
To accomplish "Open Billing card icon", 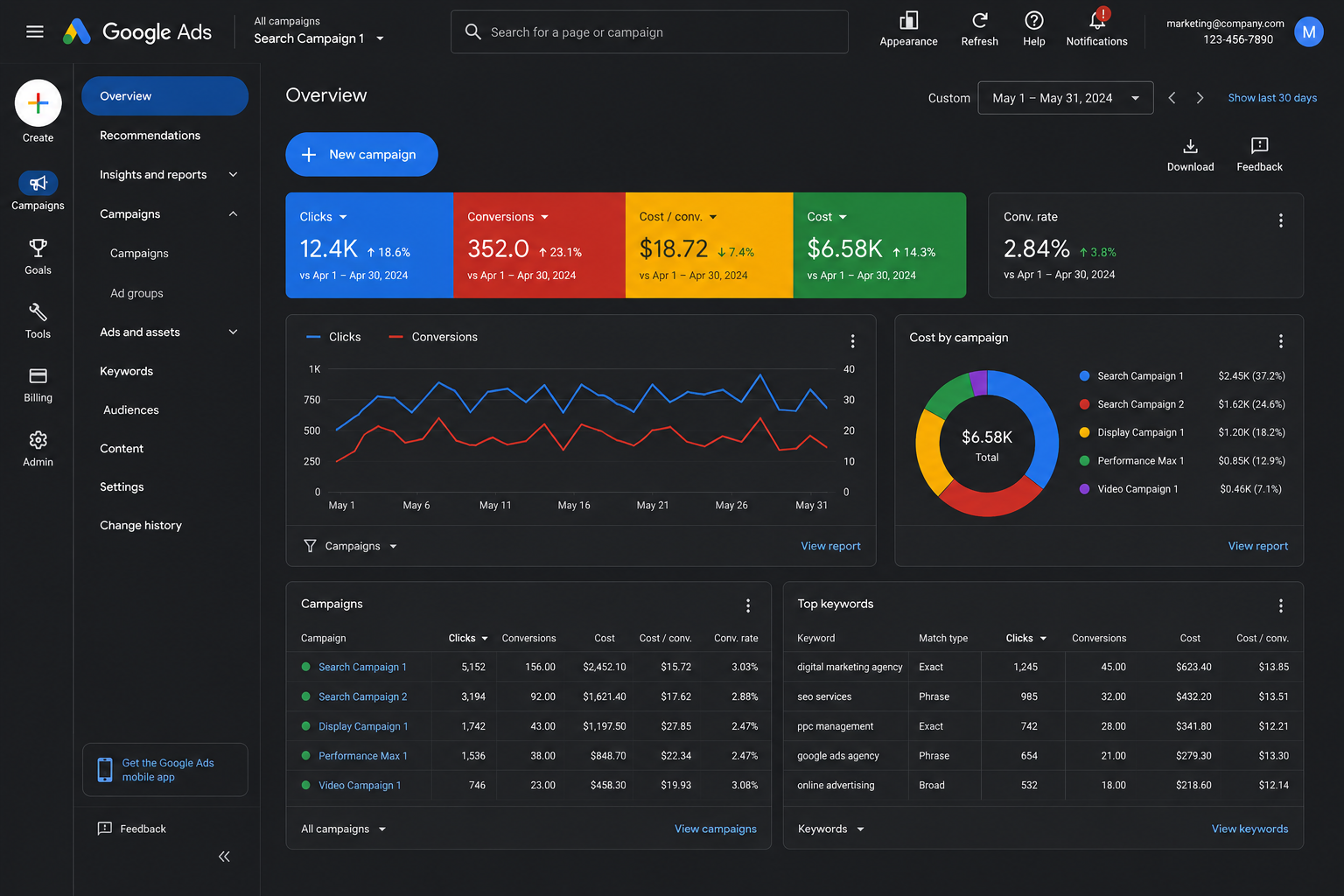I will (38, 375).
